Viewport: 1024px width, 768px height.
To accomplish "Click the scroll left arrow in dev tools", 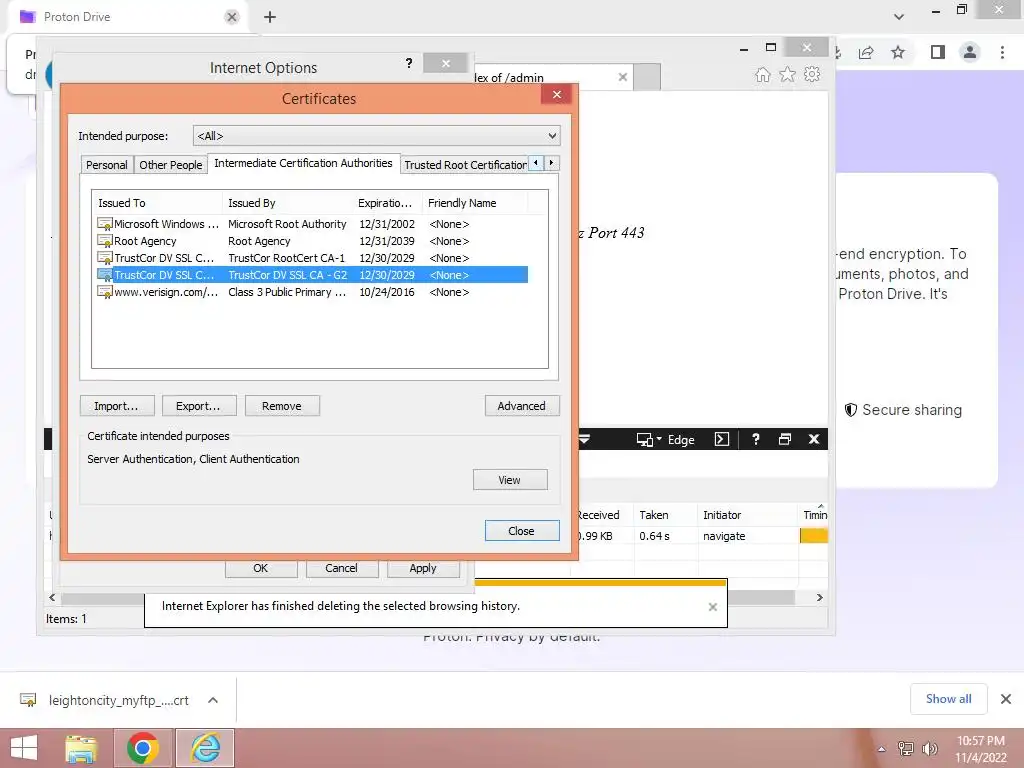I will (52, 598).
